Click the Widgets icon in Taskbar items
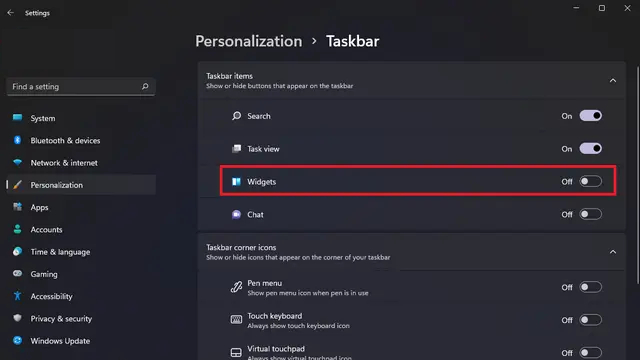640x360 pixels. (236, 181)
